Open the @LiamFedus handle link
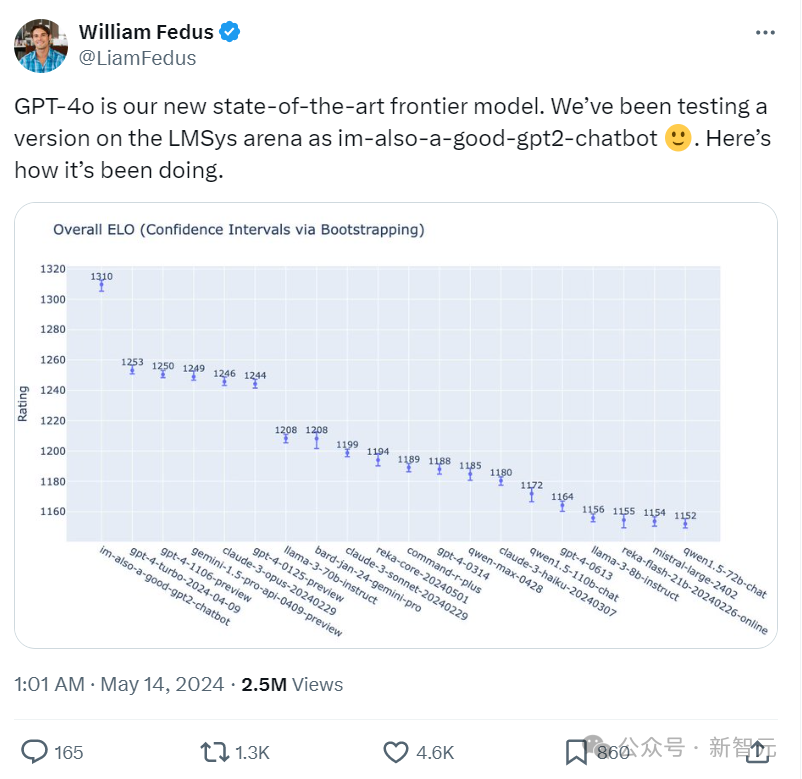The width and height of the screenshot is (802, 779). [137, 58]
